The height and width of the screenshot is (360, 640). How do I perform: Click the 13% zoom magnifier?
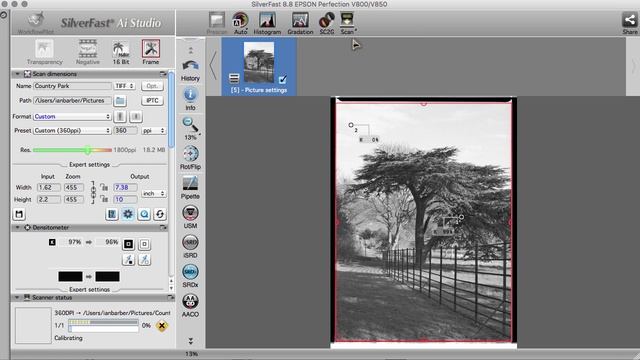coord(190,129)
